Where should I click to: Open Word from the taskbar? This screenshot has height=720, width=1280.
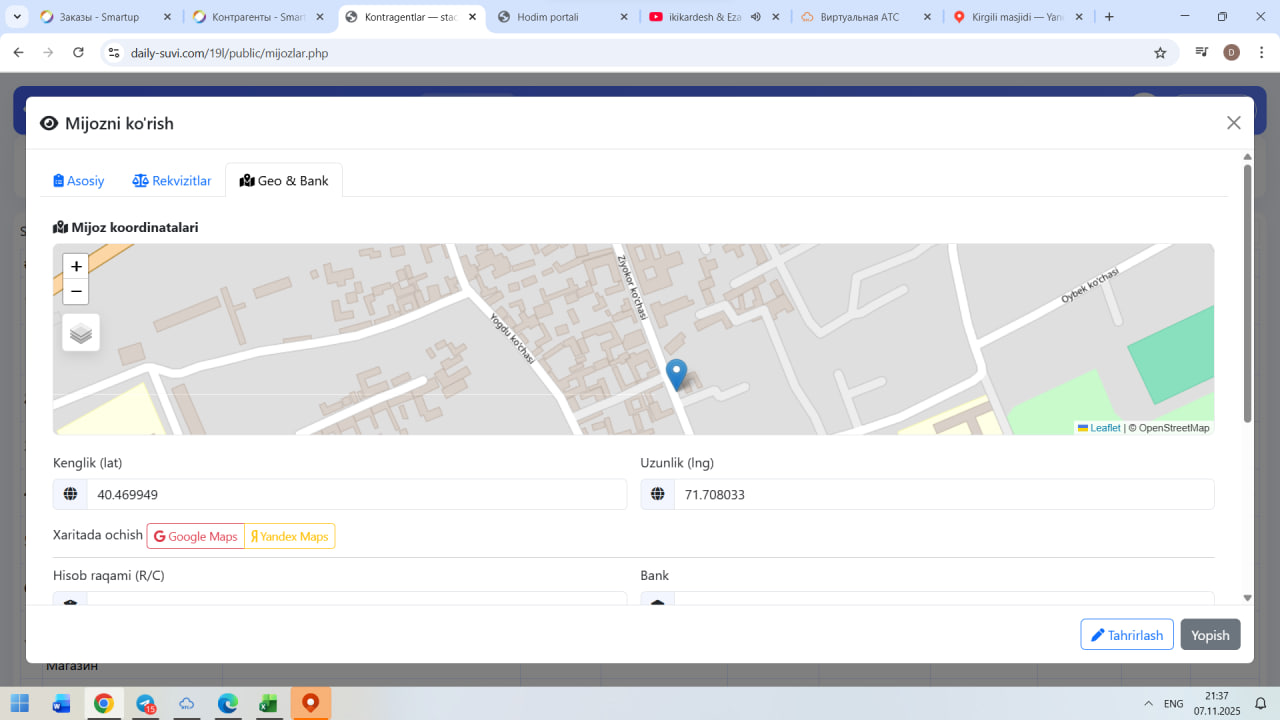(x=61, y=703)
